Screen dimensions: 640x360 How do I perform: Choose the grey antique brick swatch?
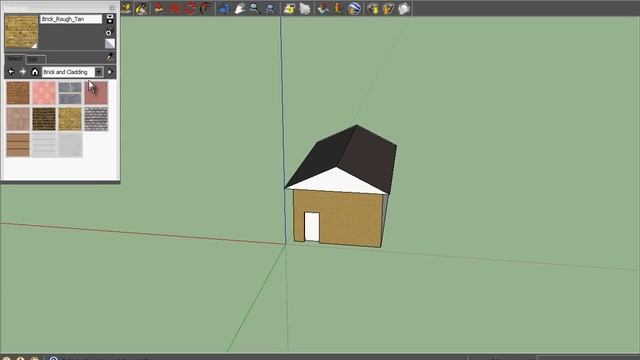pos(96,119)
